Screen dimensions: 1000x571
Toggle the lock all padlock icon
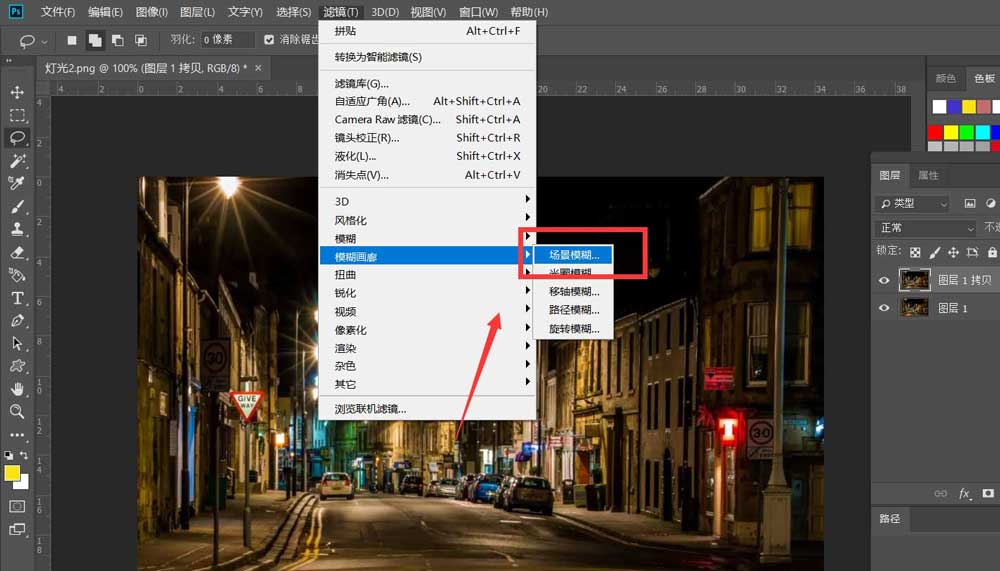[x=992, y=252]
